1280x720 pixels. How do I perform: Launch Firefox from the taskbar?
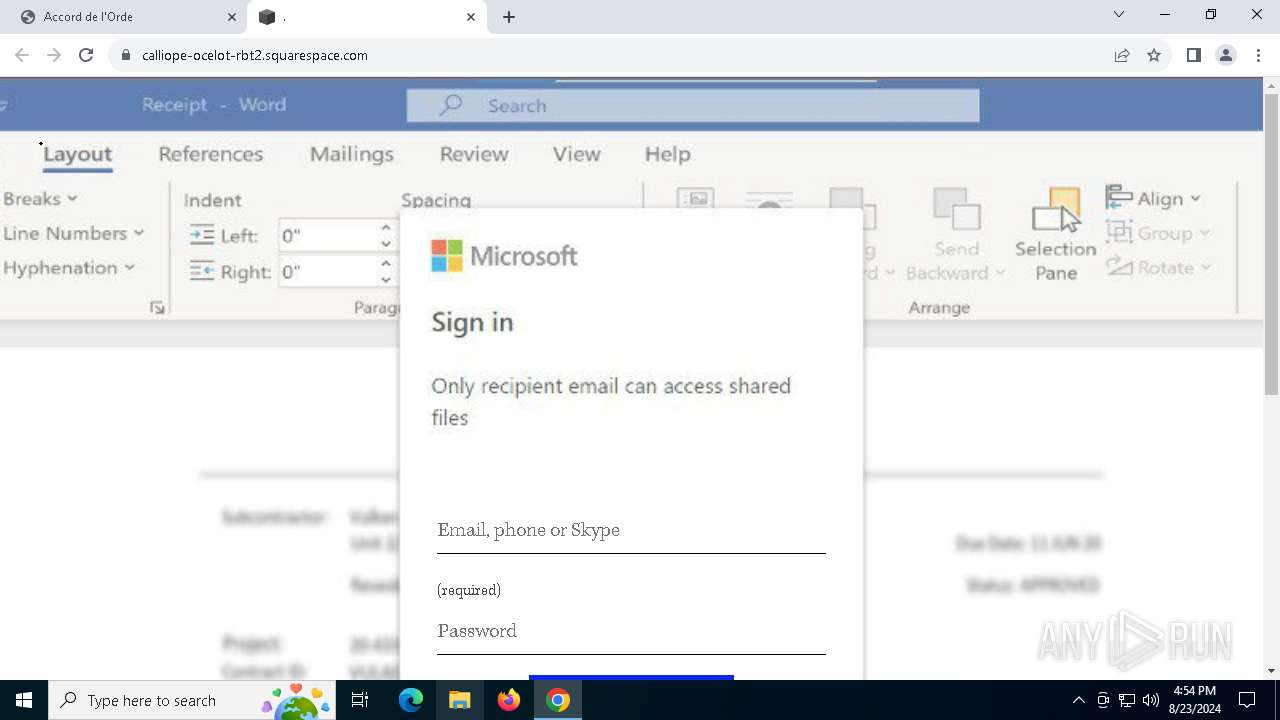pyautogui.click(x=508, y=700)
